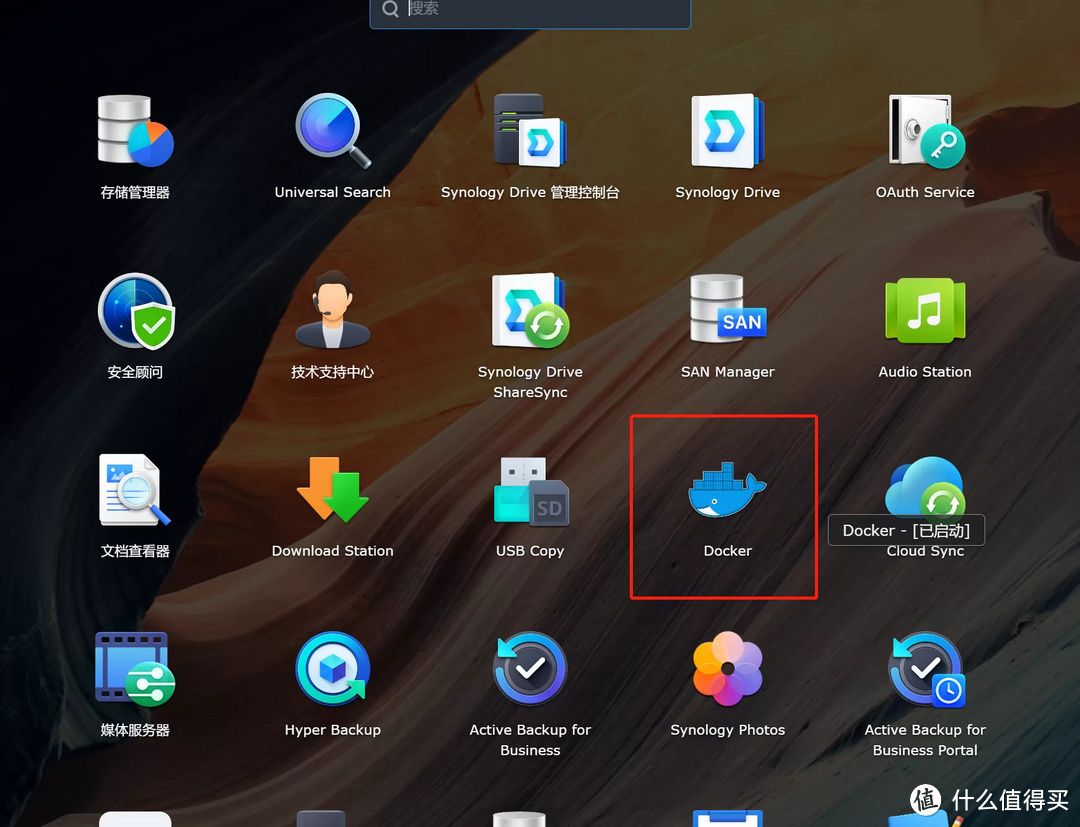Launch Audio Station app

(x=925, y=310)
